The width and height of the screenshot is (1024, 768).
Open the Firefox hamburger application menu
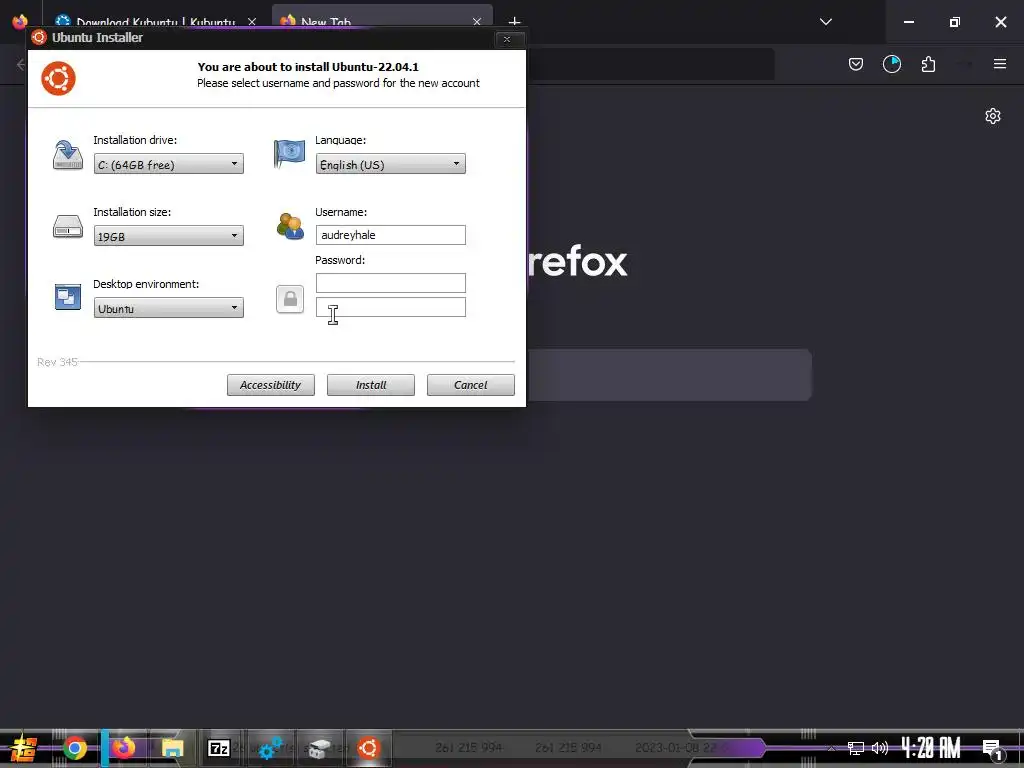coord(1000,64)
